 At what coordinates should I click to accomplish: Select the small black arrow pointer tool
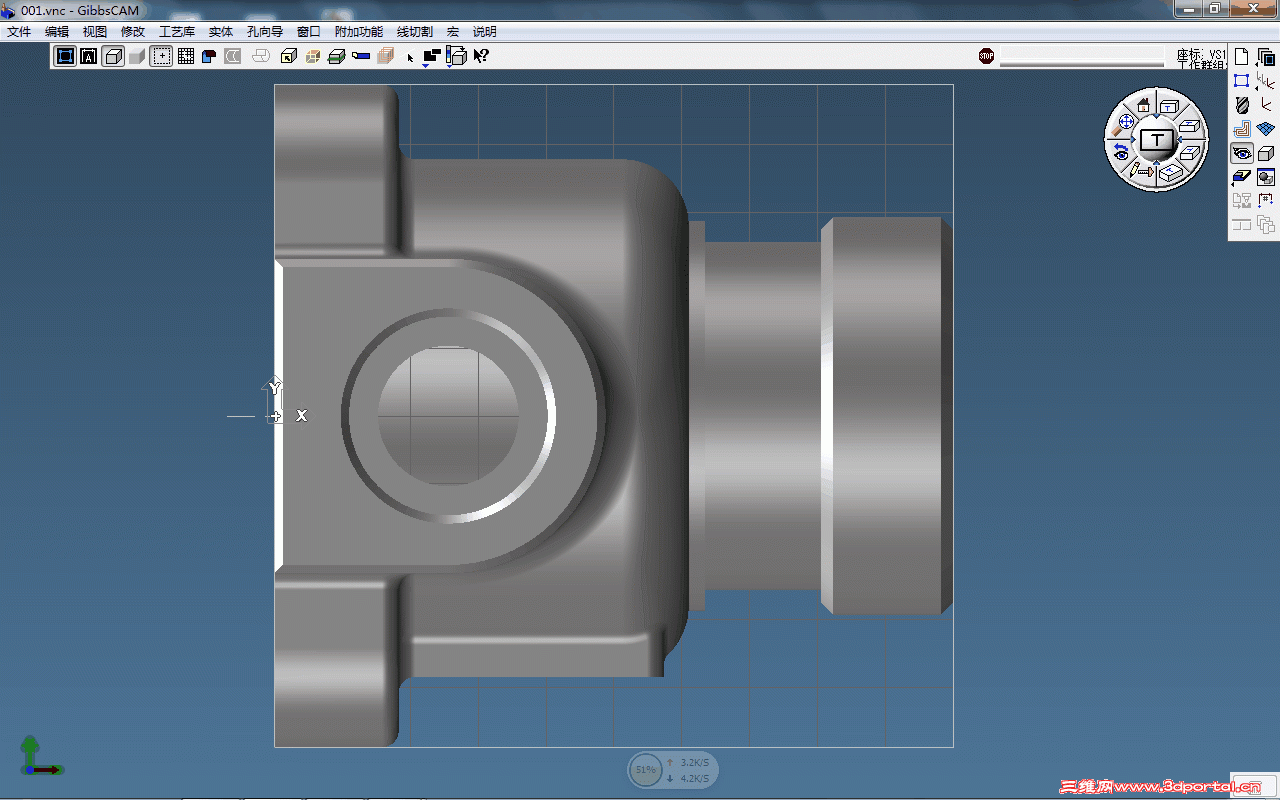[x=410, y=57]
